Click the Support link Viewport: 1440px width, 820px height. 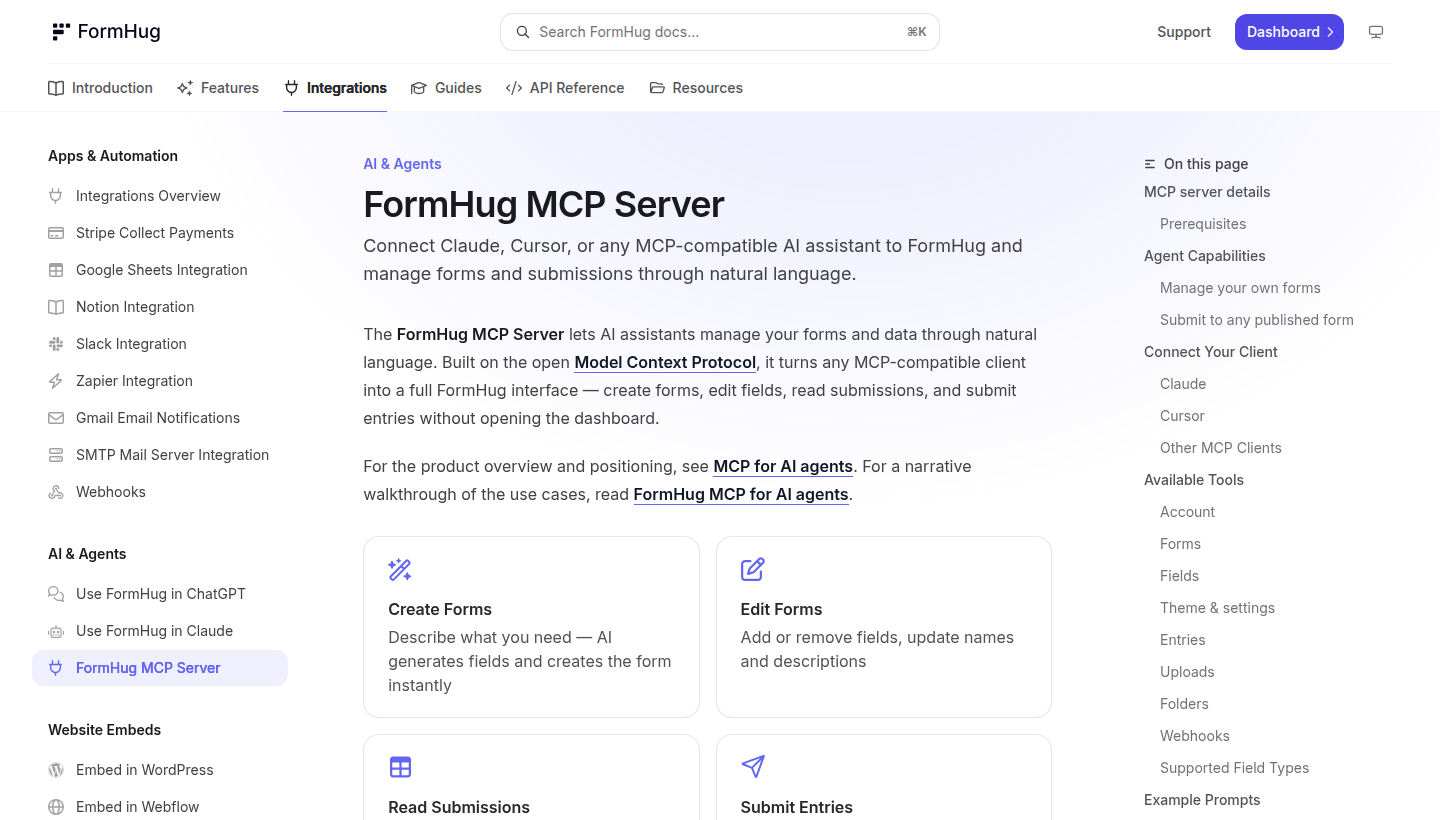(1184, 32)
